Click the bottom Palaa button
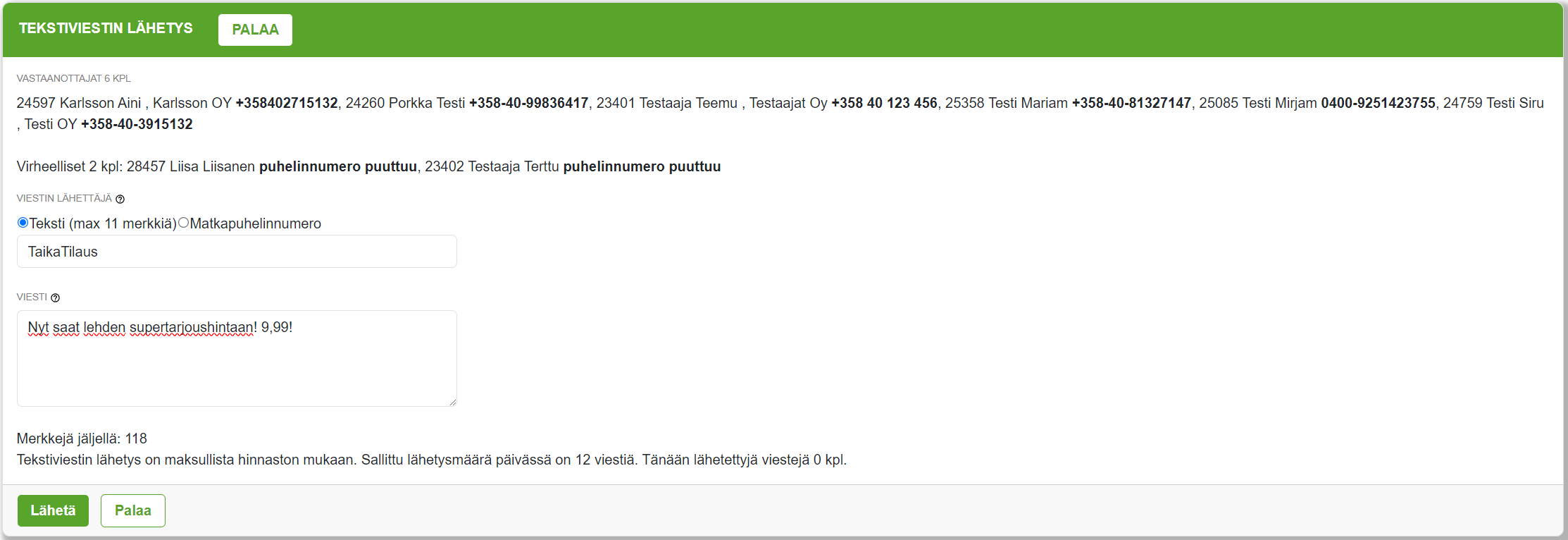 133,510
